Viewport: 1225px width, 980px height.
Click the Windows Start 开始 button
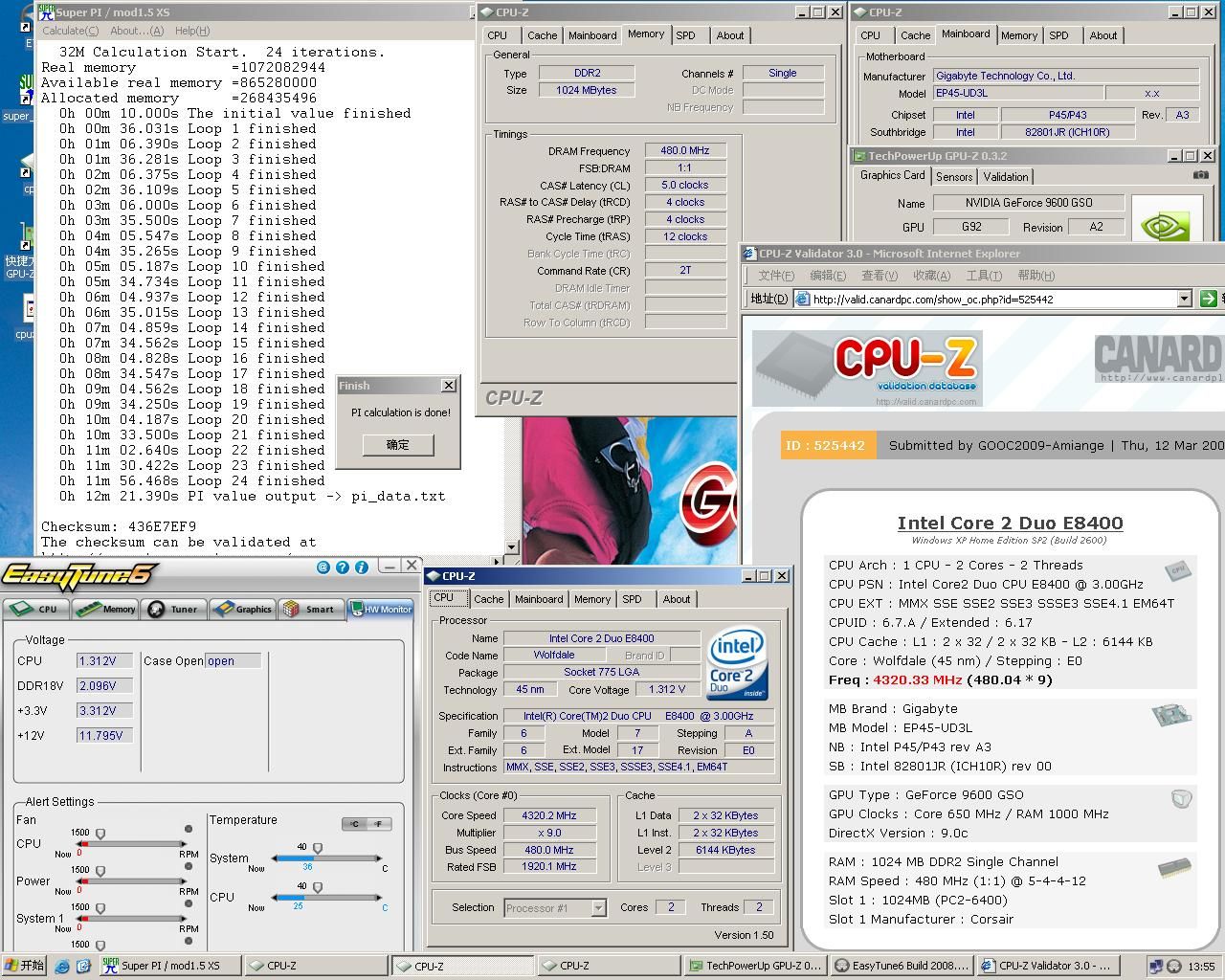25,966
